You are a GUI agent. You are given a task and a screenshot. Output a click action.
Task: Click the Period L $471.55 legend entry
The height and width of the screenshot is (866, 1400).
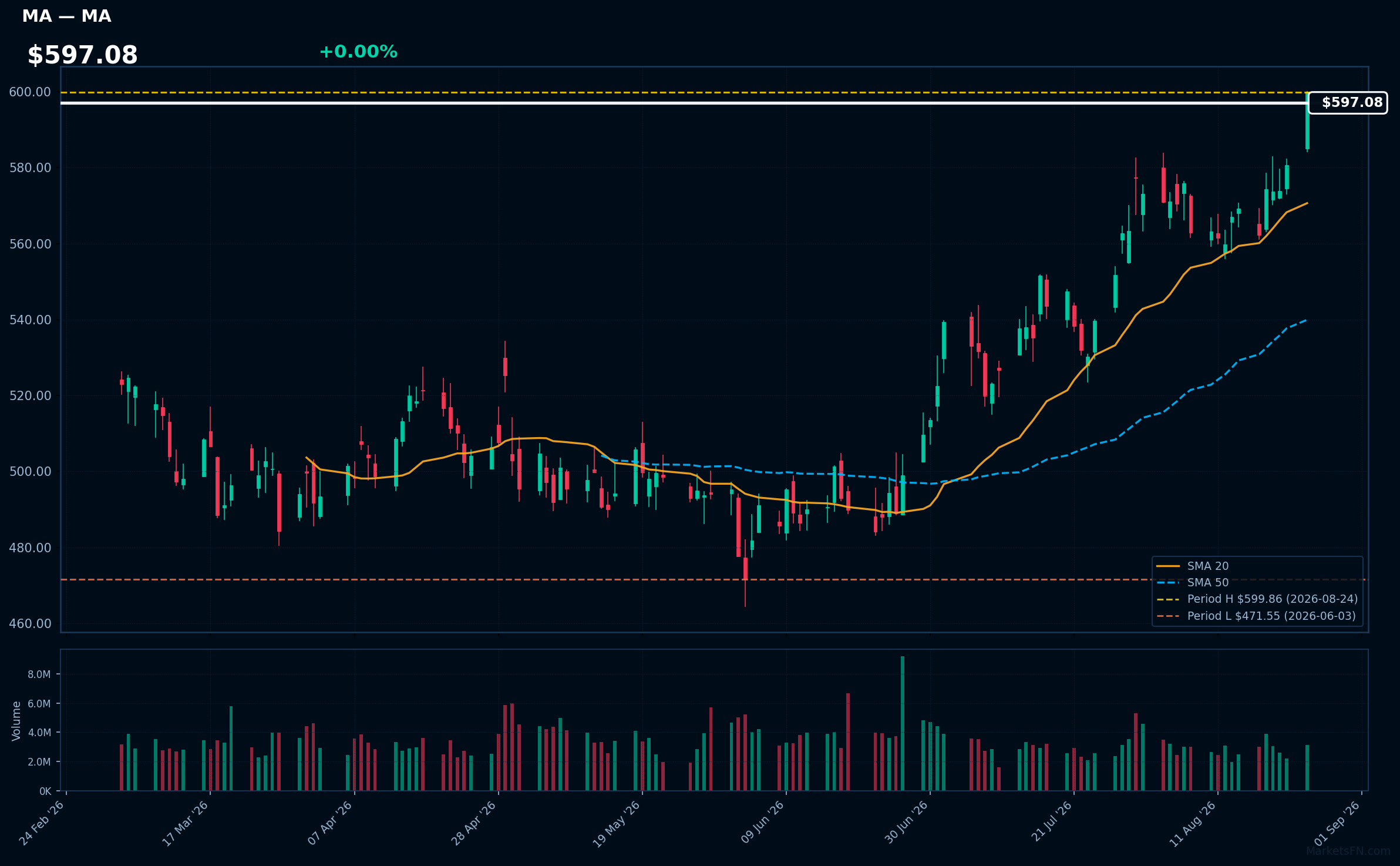[x=1256, y=616]
